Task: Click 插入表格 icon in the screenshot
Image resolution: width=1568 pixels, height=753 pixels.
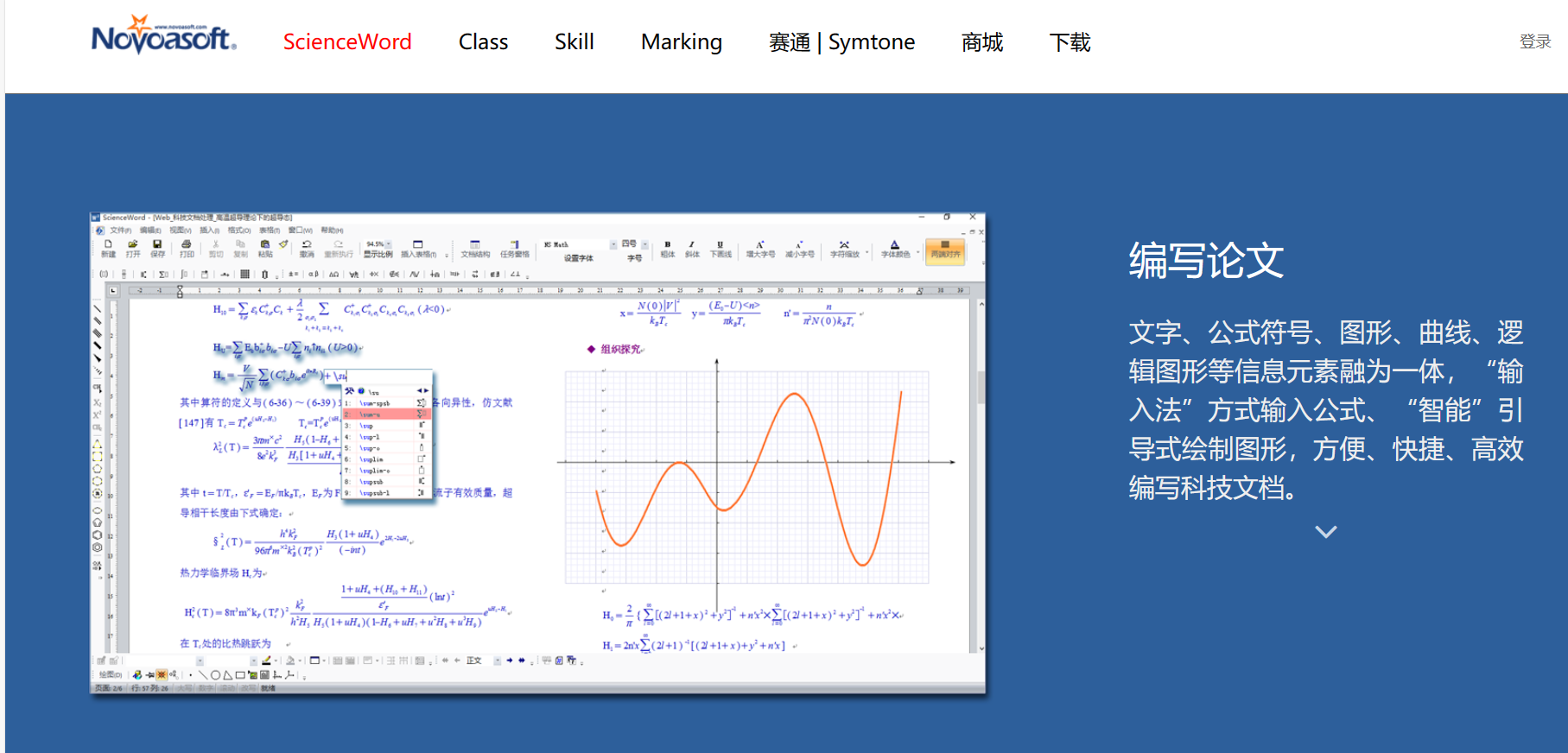Action: [418, 249]
